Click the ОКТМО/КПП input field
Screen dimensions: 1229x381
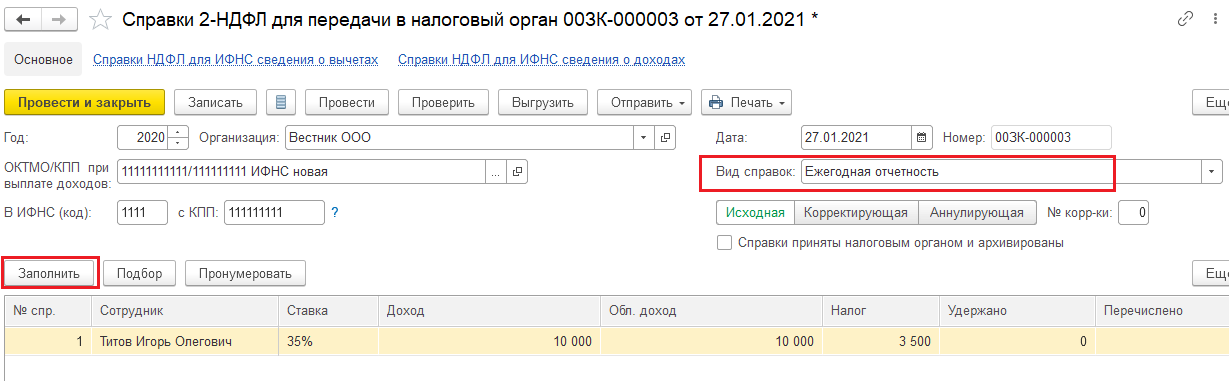tap(301, 171)
